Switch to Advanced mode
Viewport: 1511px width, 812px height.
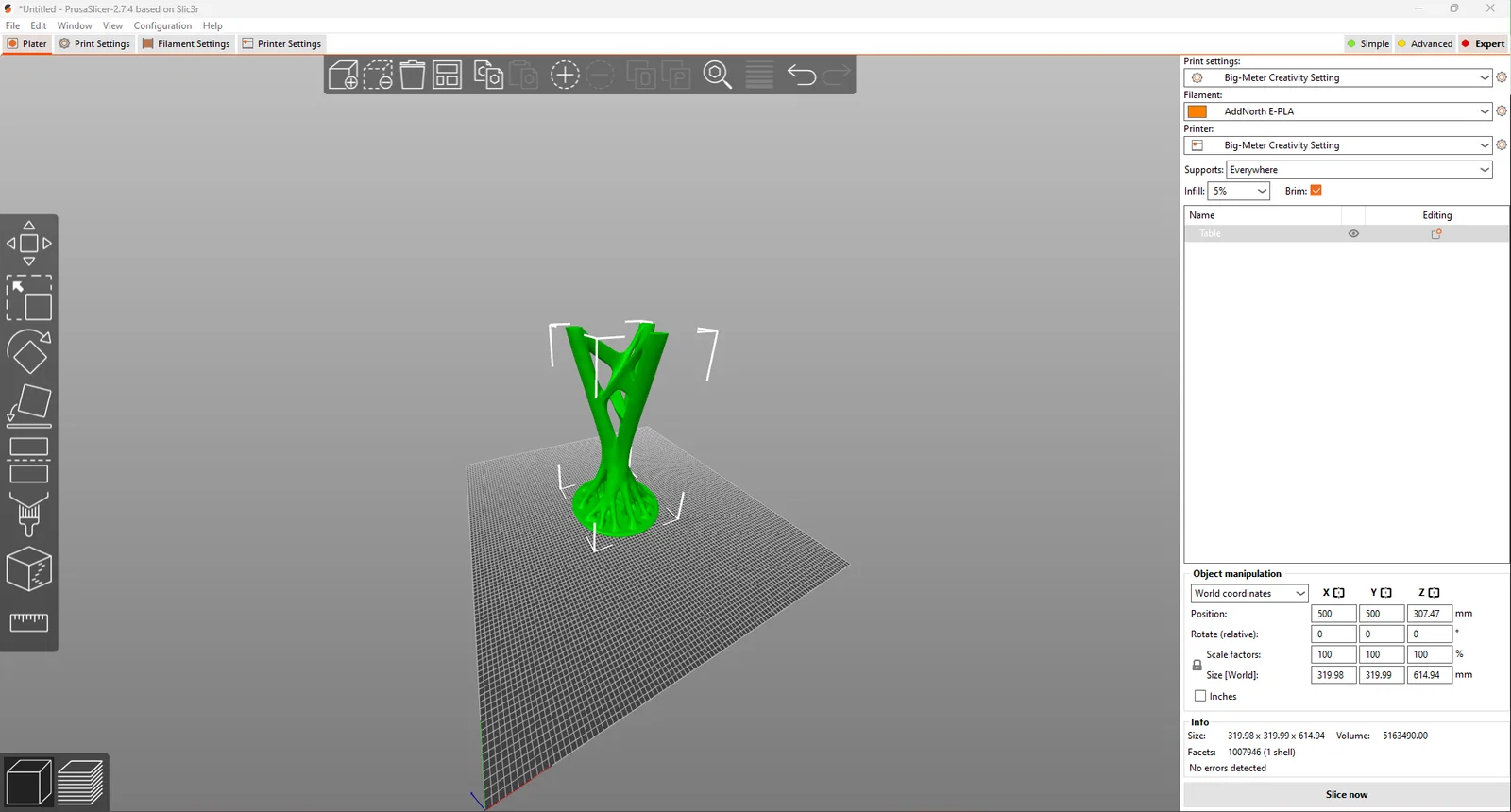tap(1425, 43)
